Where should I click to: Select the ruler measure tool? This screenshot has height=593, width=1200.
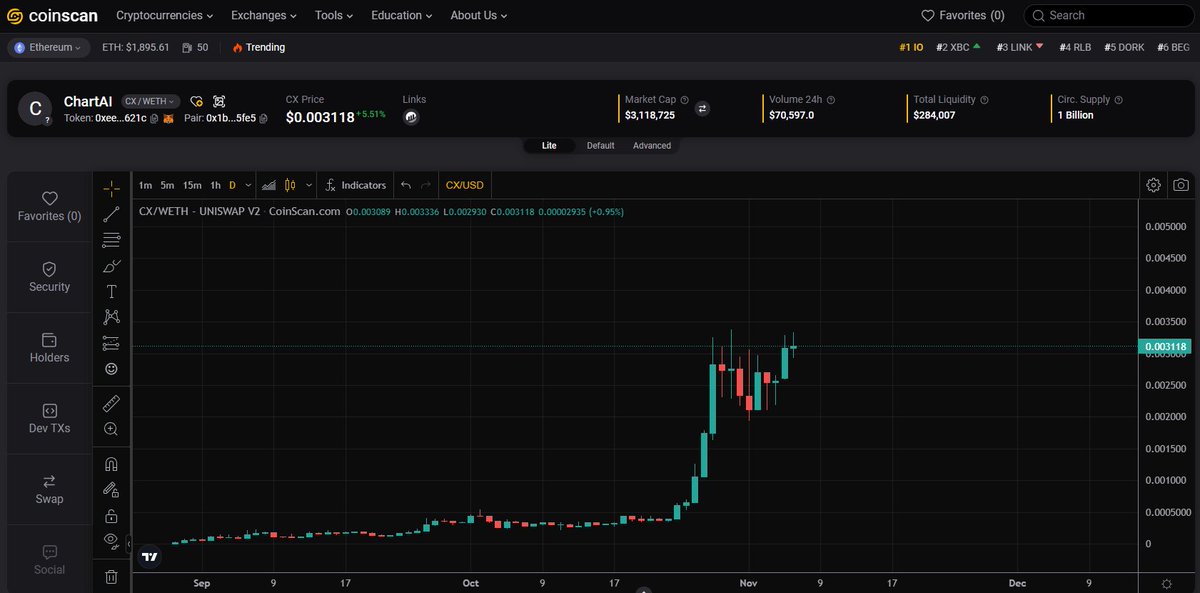[x=111, y=403]
